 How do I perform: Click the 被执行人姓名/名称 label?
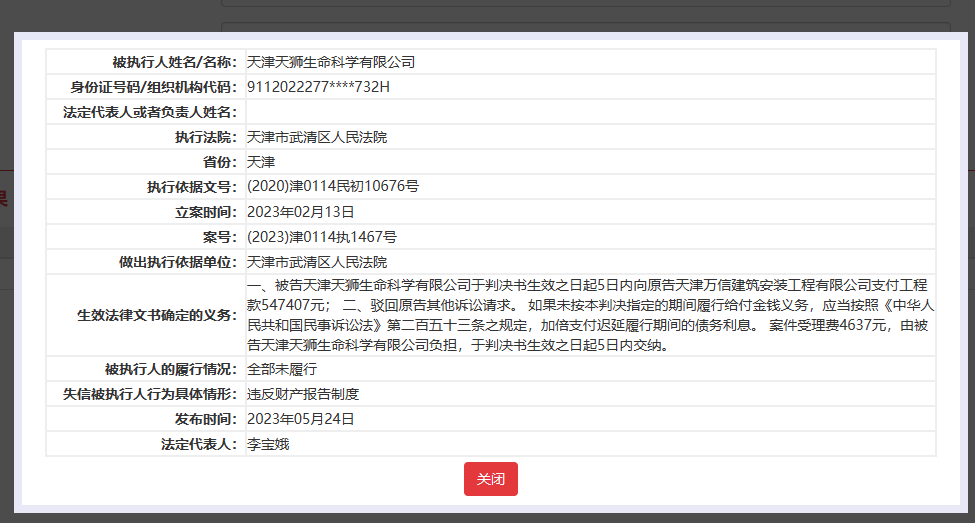pos(175,62)
